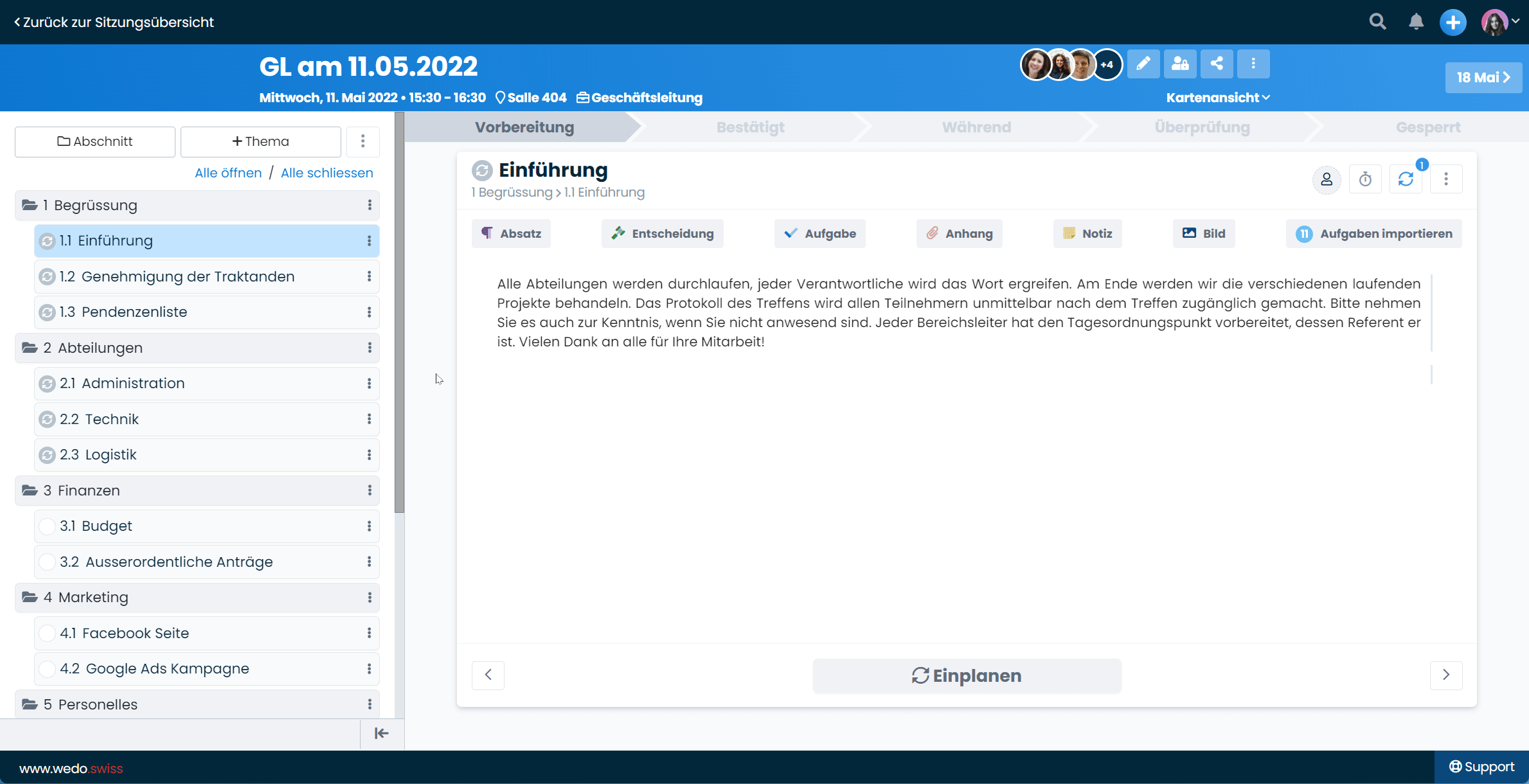
Task: Switch to the Bestätigt stage tab
Action: [x=750, y=127]
